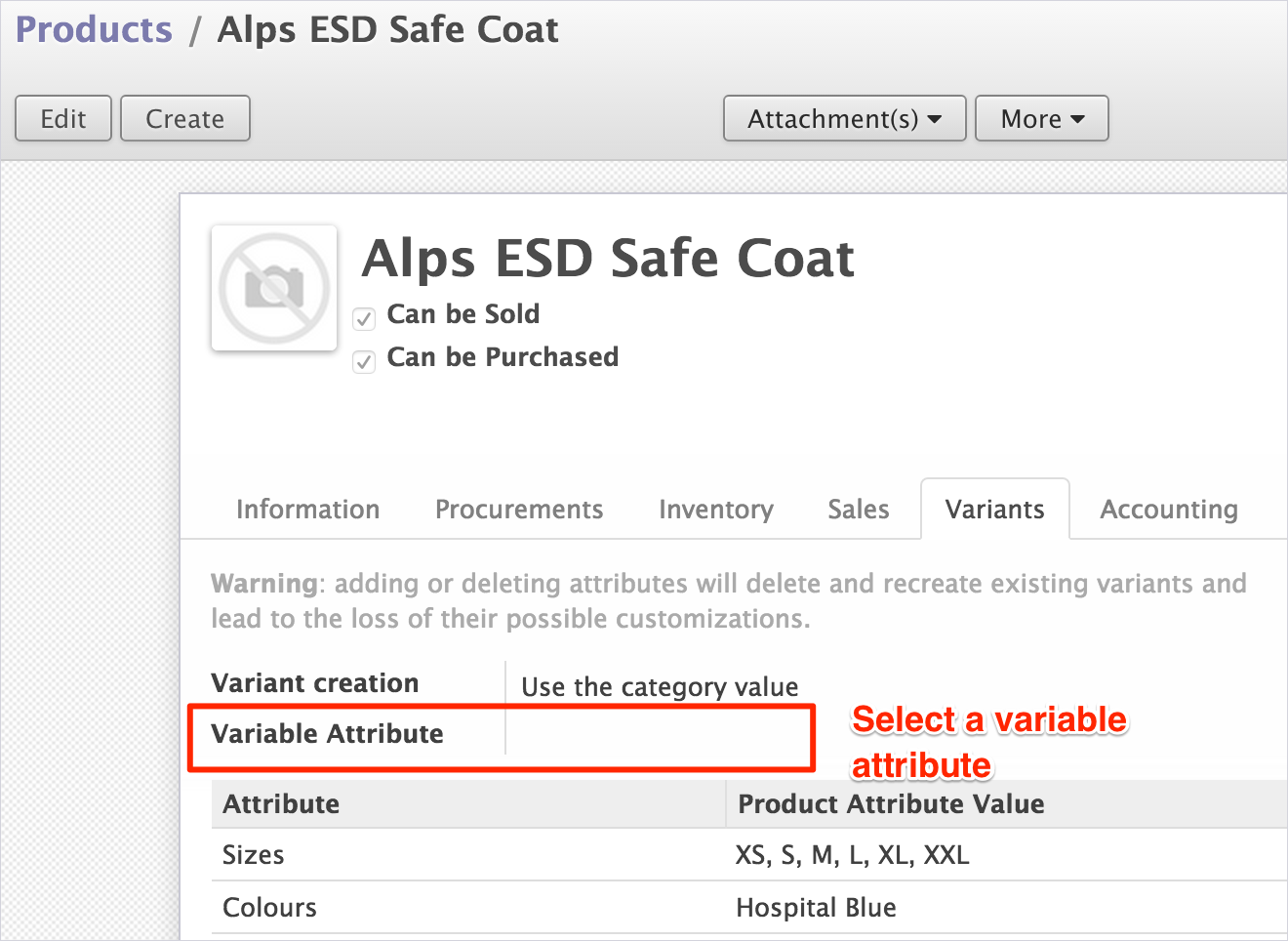Screen dimensions: 1288x941
Task: Click the product image placeholder
Action: [x=274, y=288]
